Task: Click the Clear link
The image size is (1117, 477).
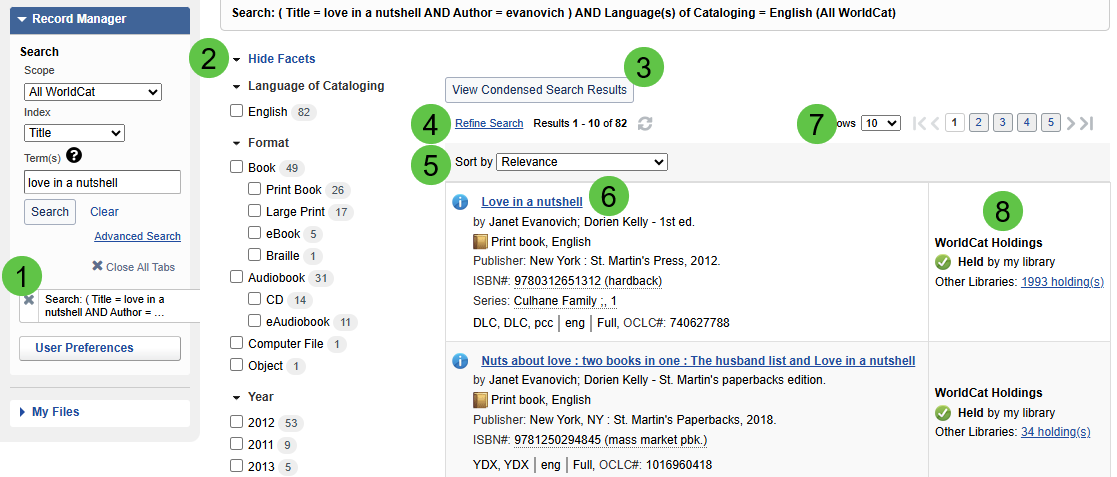Action: coord(104,211)
